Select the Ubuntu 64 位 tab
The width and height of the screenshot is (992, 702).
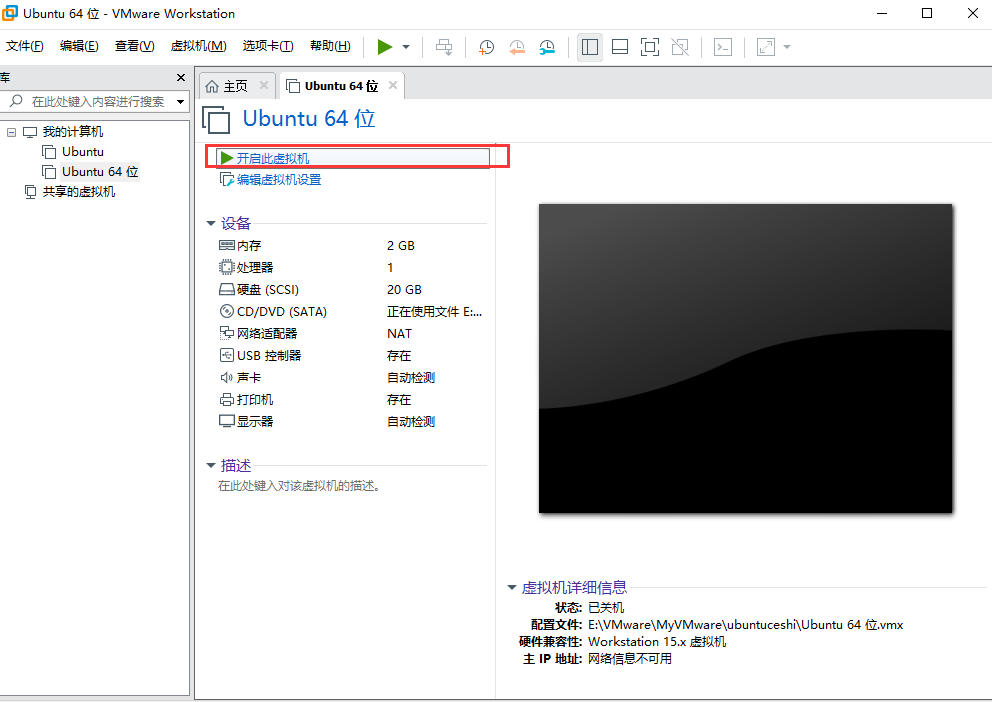[341, 86]
